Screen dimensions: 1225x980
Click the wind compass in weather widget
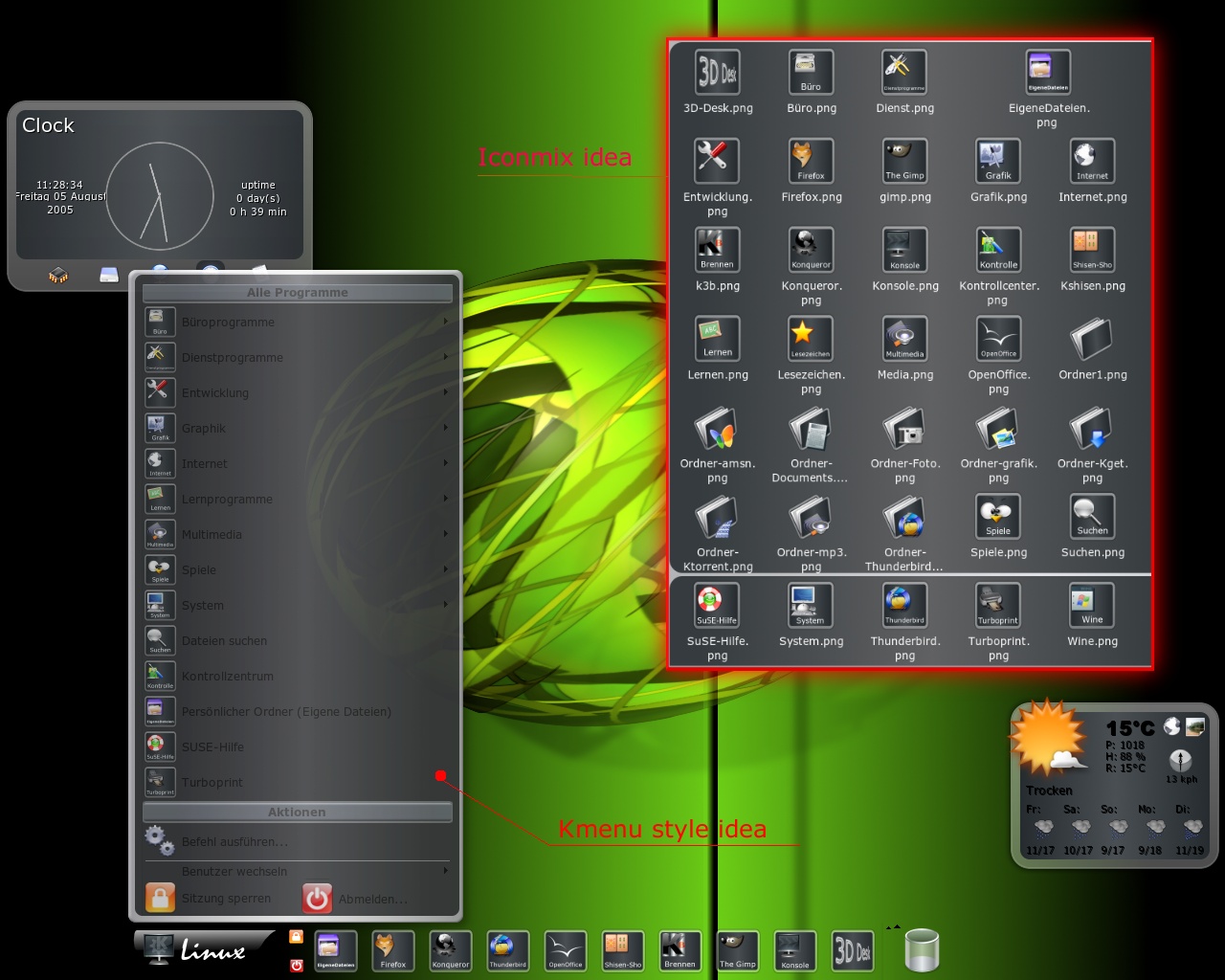1181,760
